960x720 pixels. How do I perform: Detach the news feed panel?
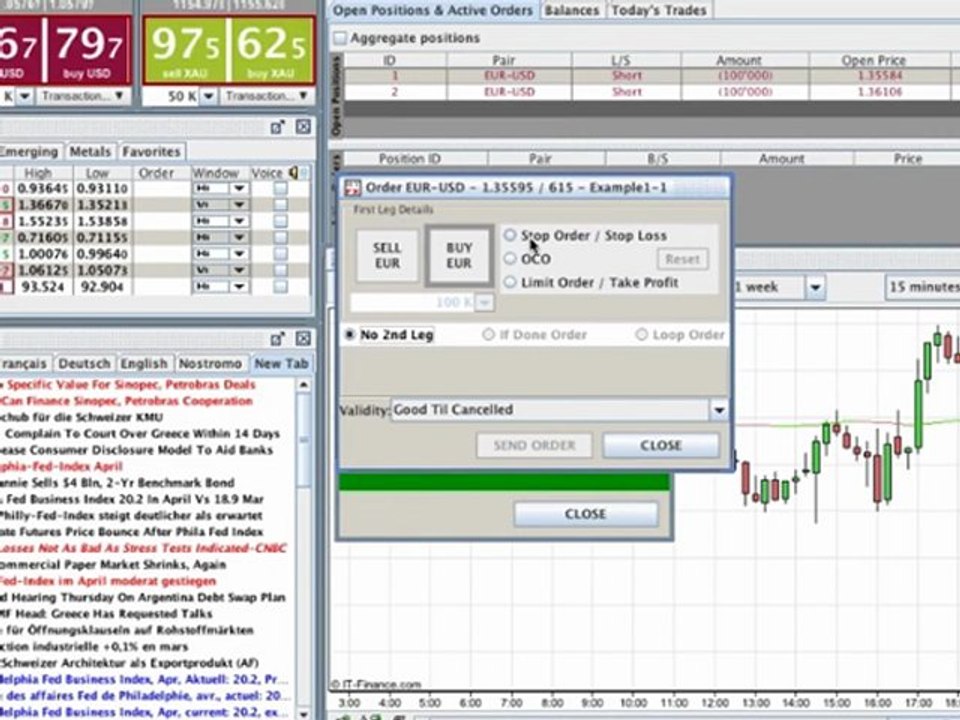tap(278, 339)
